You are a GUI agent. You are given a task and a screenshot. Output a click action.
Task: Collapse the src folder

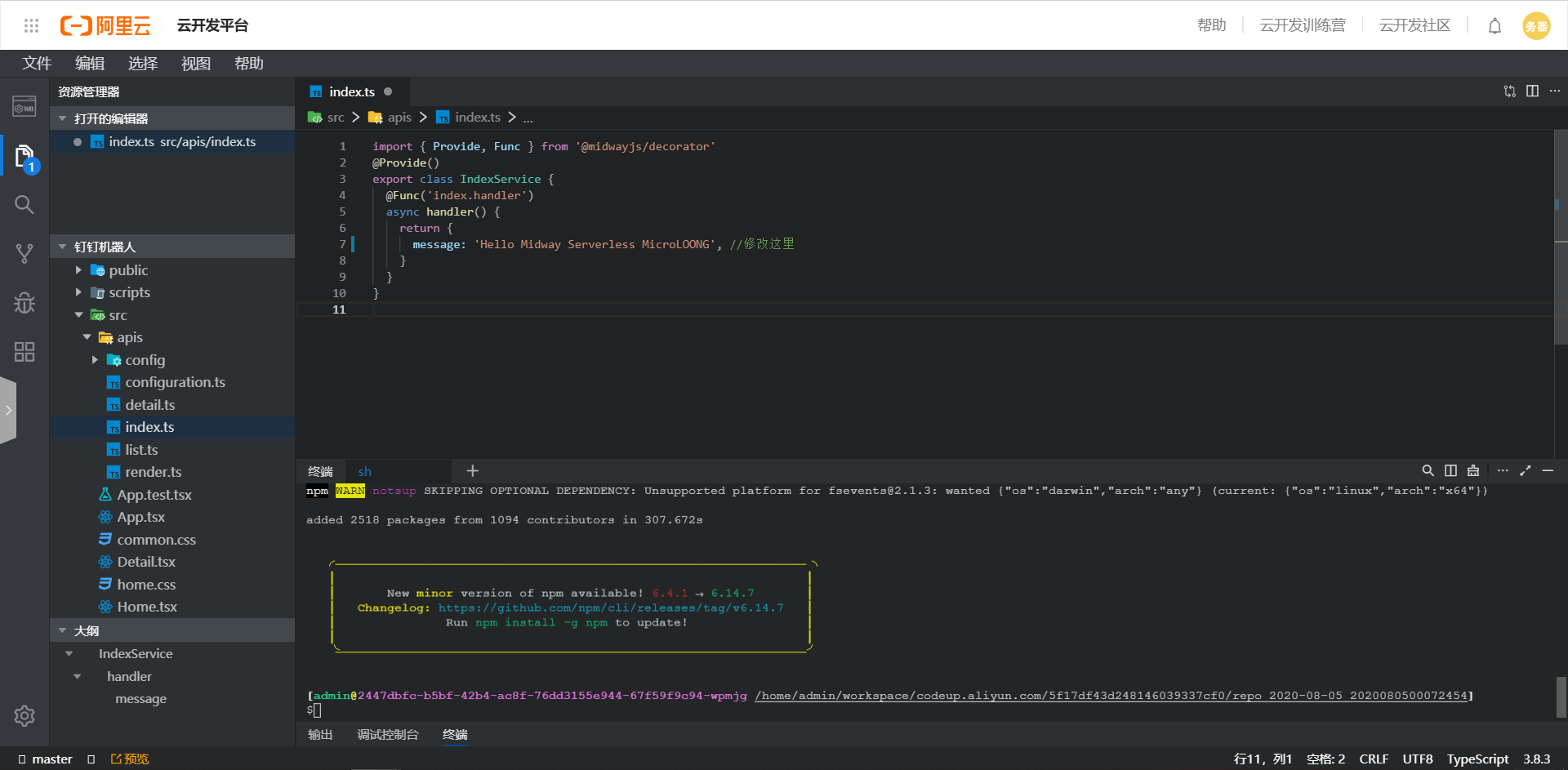pyautogui.click(x=79, y=315)
